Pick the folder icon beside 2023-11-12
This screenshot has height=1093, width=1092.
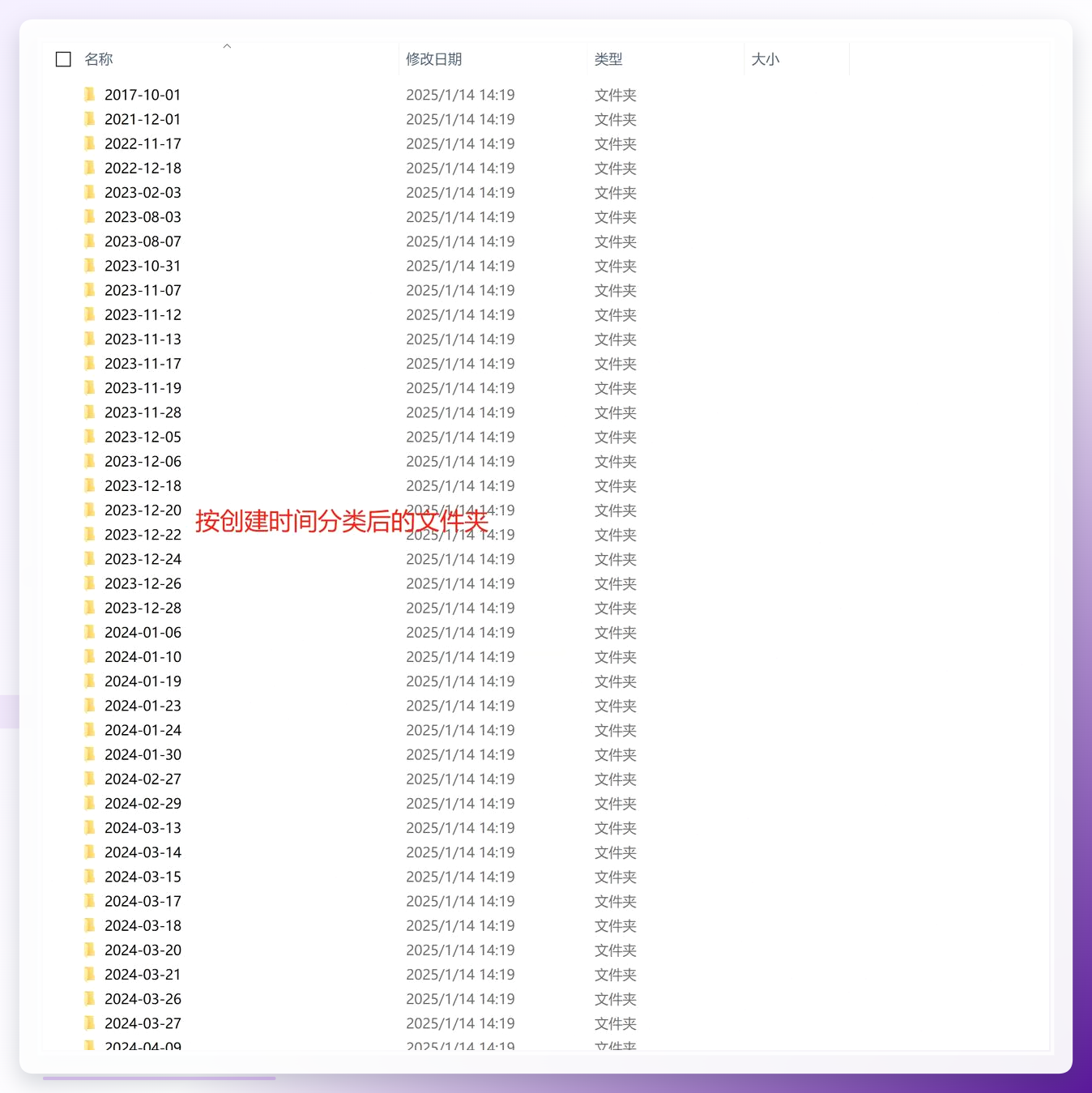coord(90,314)
